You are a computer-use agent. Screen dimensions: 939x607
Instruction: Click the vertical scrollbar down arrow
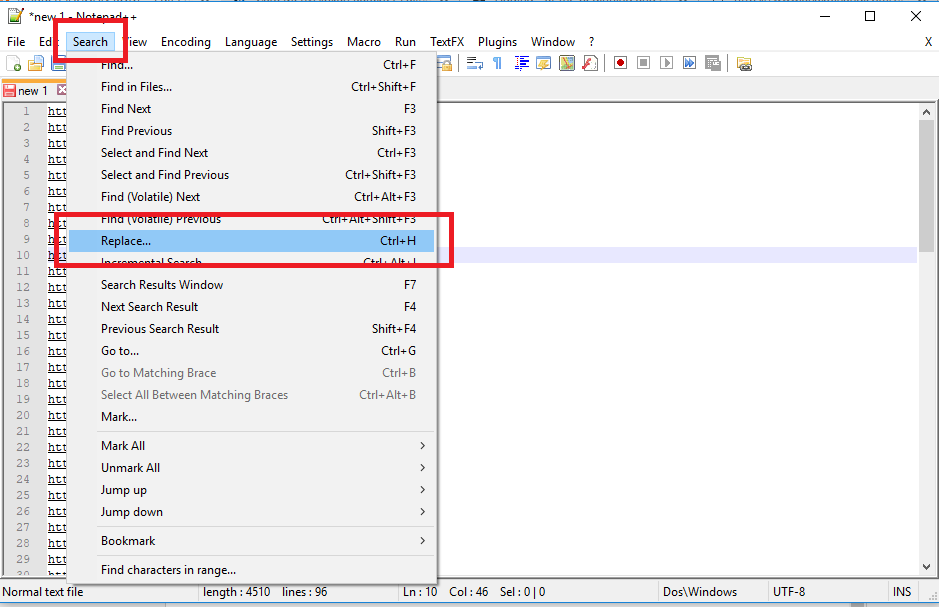click(926, 567)
